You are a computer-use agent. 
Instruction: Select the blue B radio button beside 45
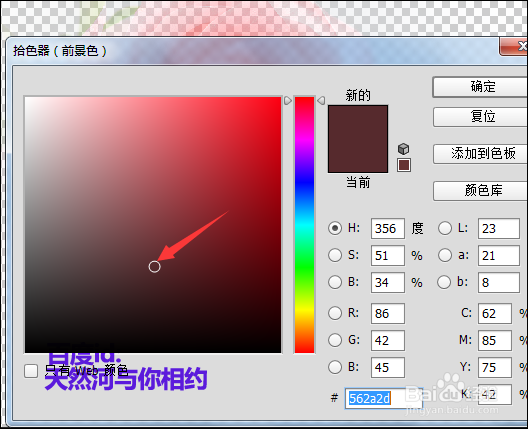[335, 367]
